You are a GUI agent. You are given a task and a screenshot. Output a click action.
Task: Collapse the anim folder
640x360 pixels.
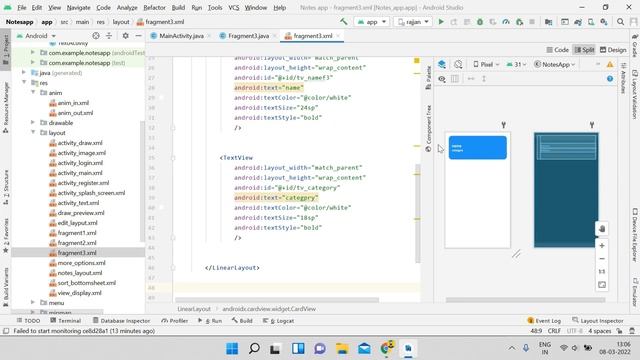(x=33, y=93)
